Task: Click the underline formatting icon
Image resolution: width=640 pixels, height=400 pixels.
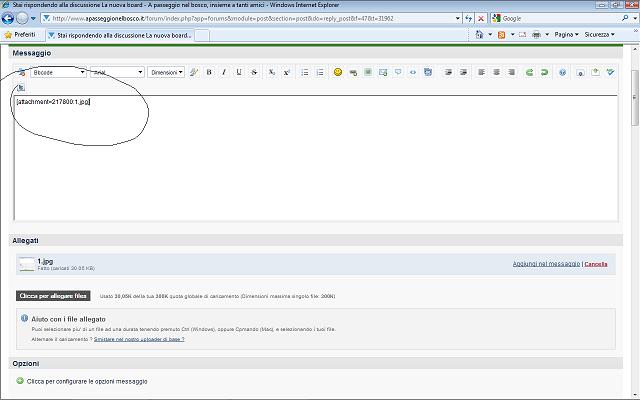Action: click(238, 72)
